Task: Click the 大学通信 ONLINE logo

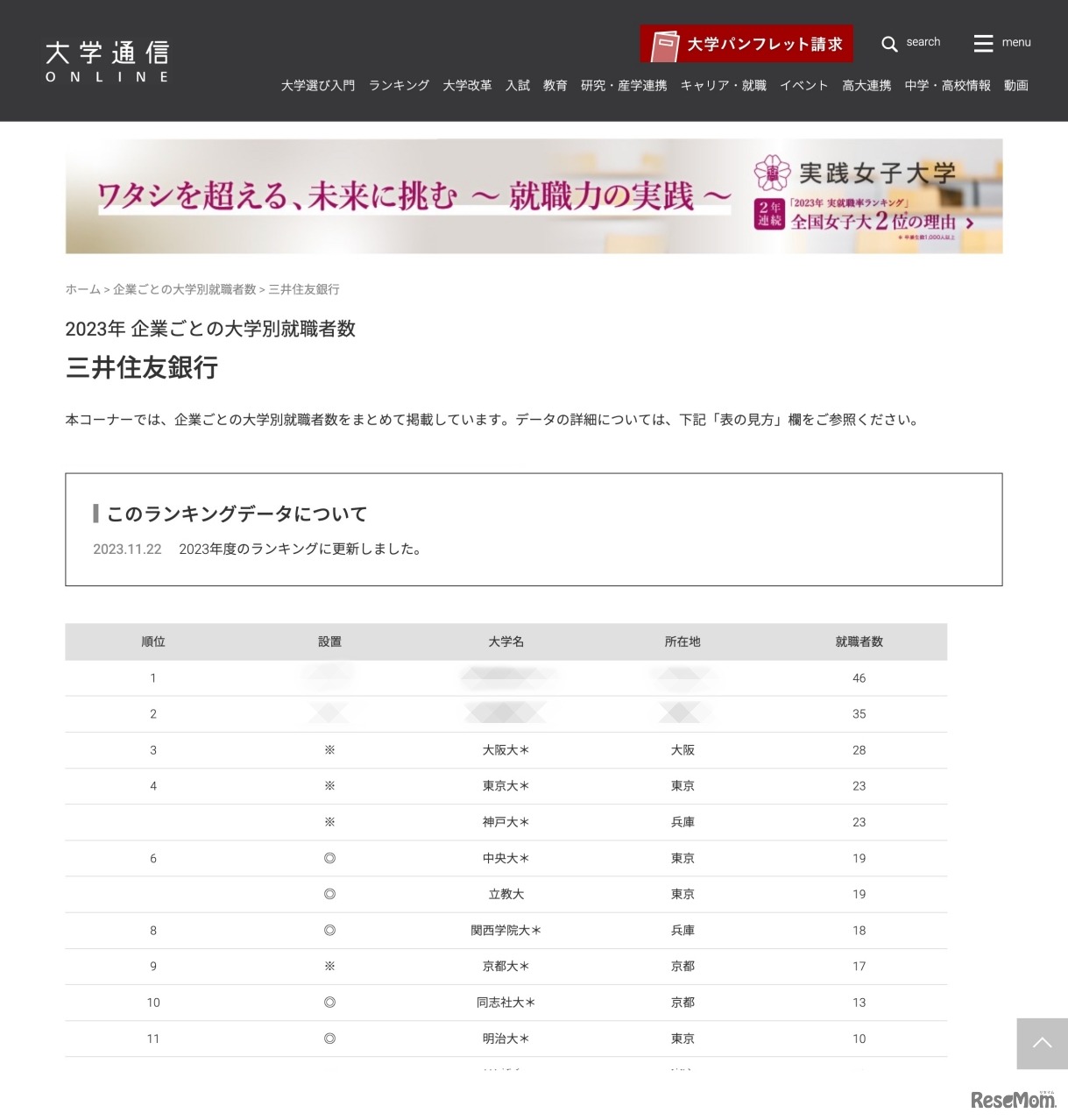Action: (x=107, y=61)
